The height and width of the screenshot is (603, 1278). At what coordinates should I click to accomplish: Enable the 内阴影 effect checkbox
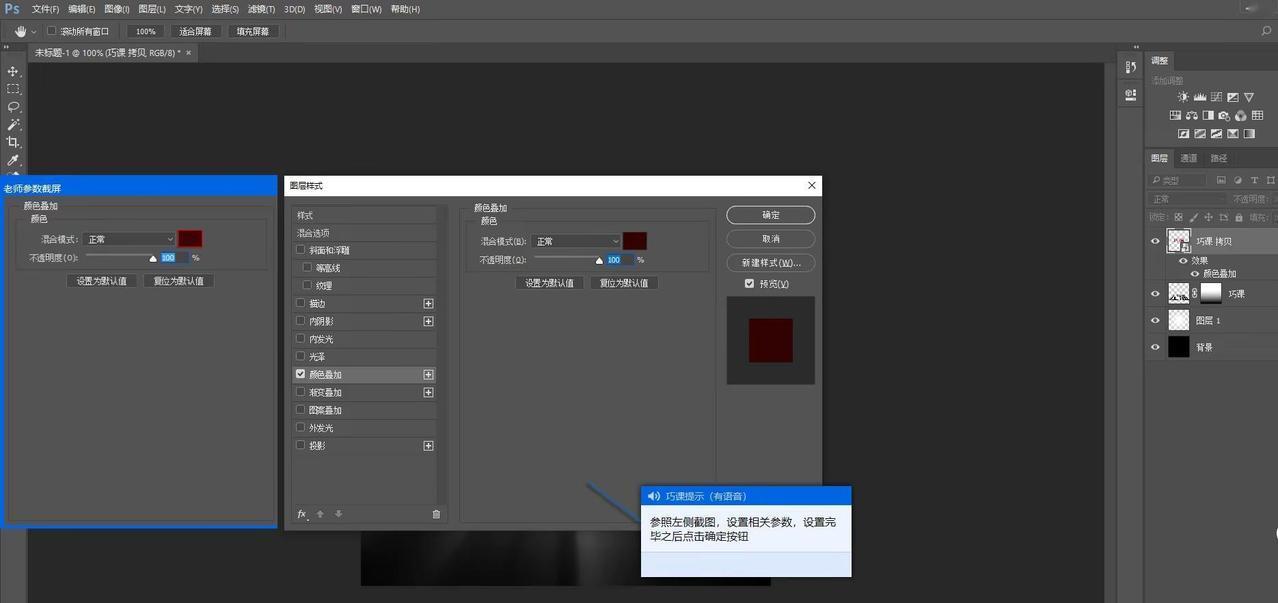(301, 321)
